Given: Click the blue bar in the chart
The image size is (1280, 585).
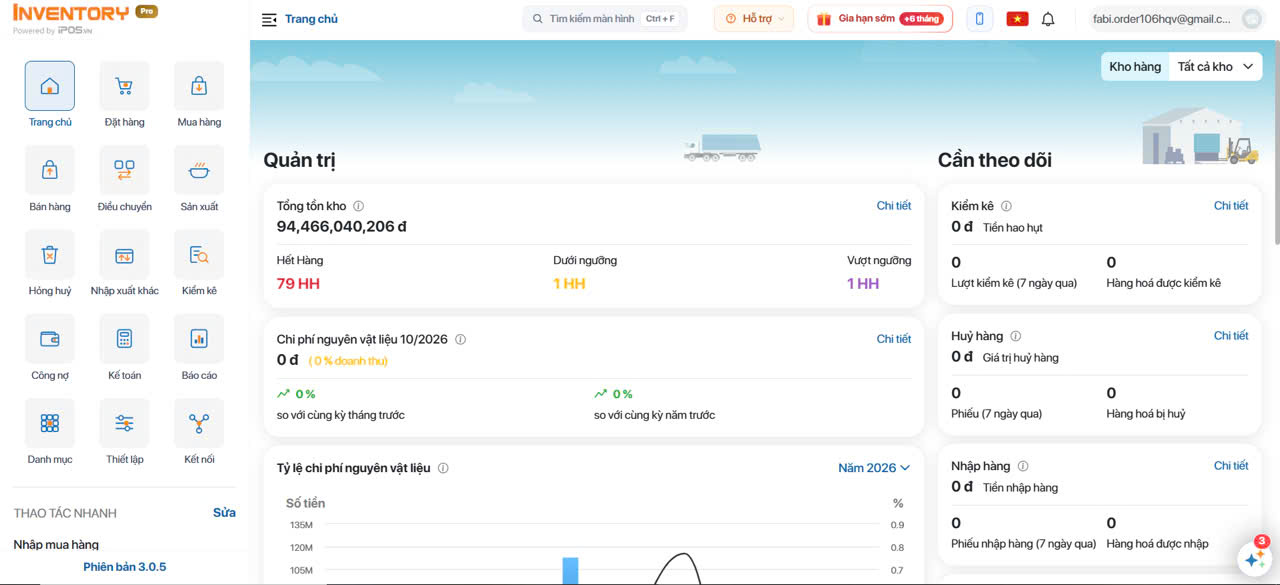Looking at the screenshot, I should [570, 571].
